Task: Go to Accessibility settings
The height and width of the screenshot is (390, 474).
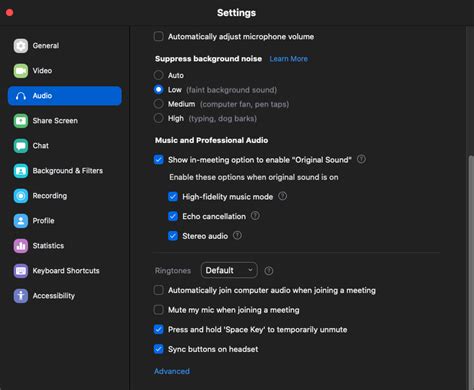Action: [65, 296]
